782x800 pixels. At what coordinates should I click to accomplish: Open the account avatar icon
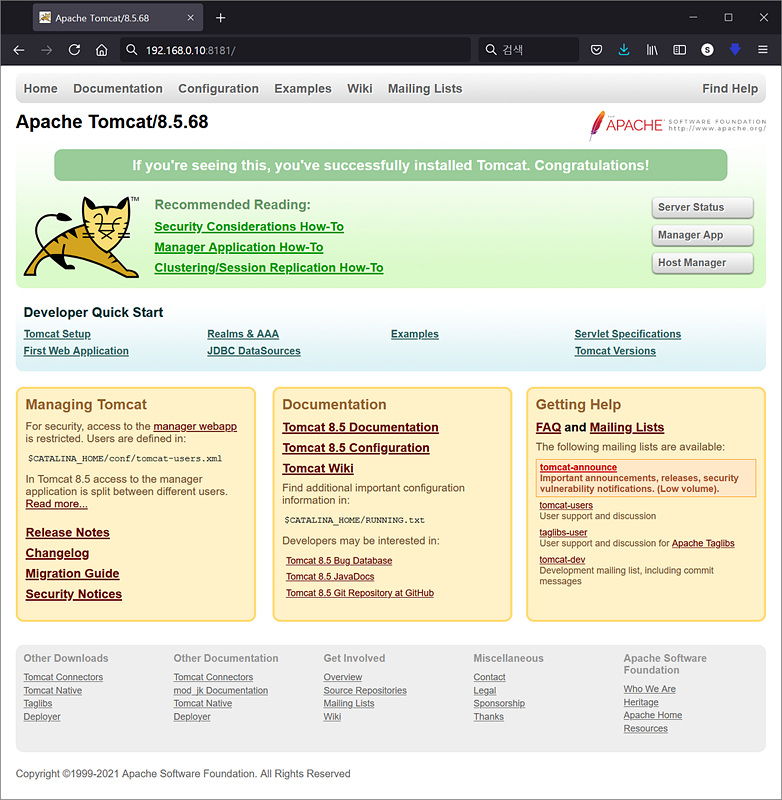coord(707,50)
